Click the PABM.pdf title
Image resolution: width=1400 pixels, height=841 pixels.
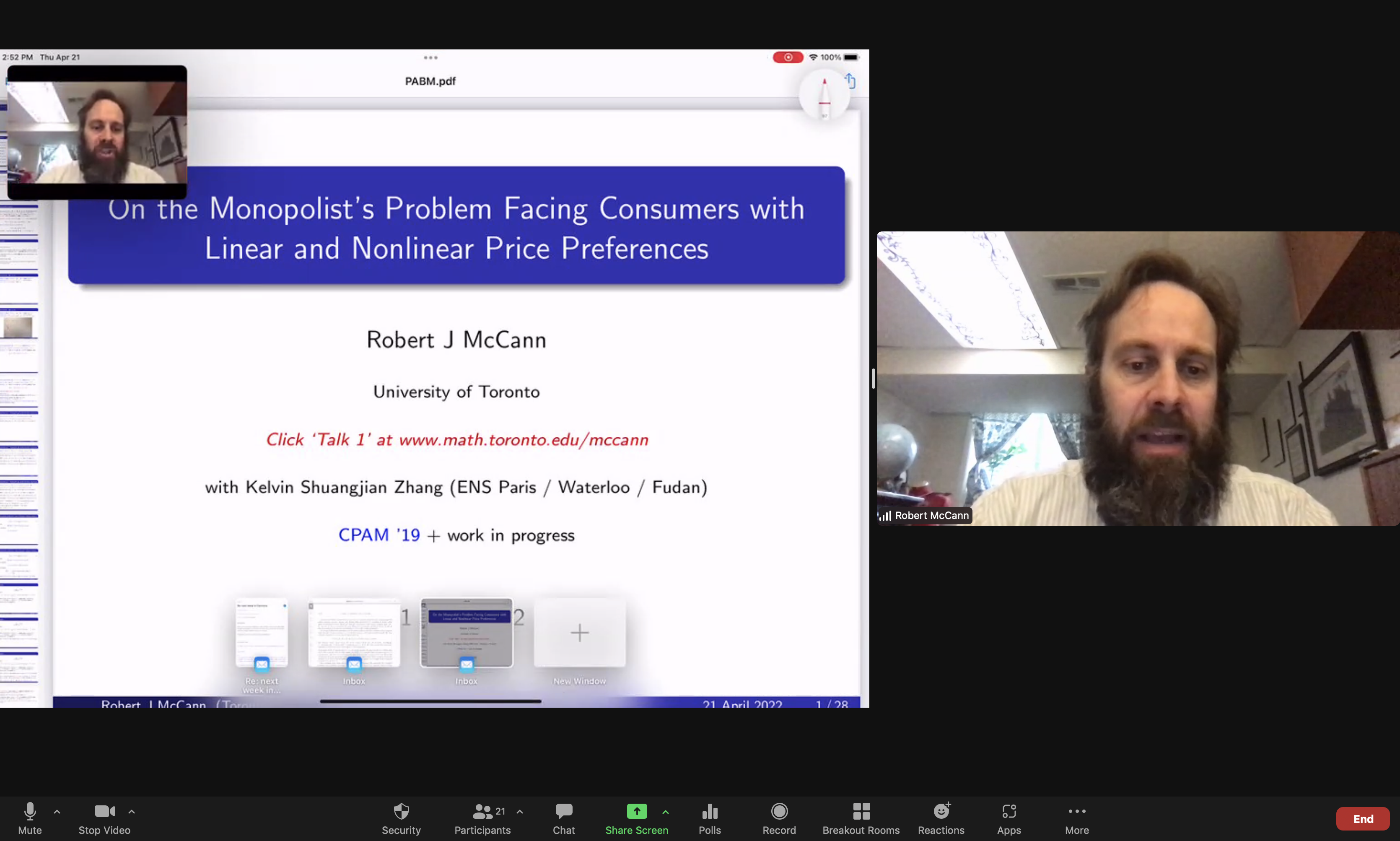pos(430,81)
